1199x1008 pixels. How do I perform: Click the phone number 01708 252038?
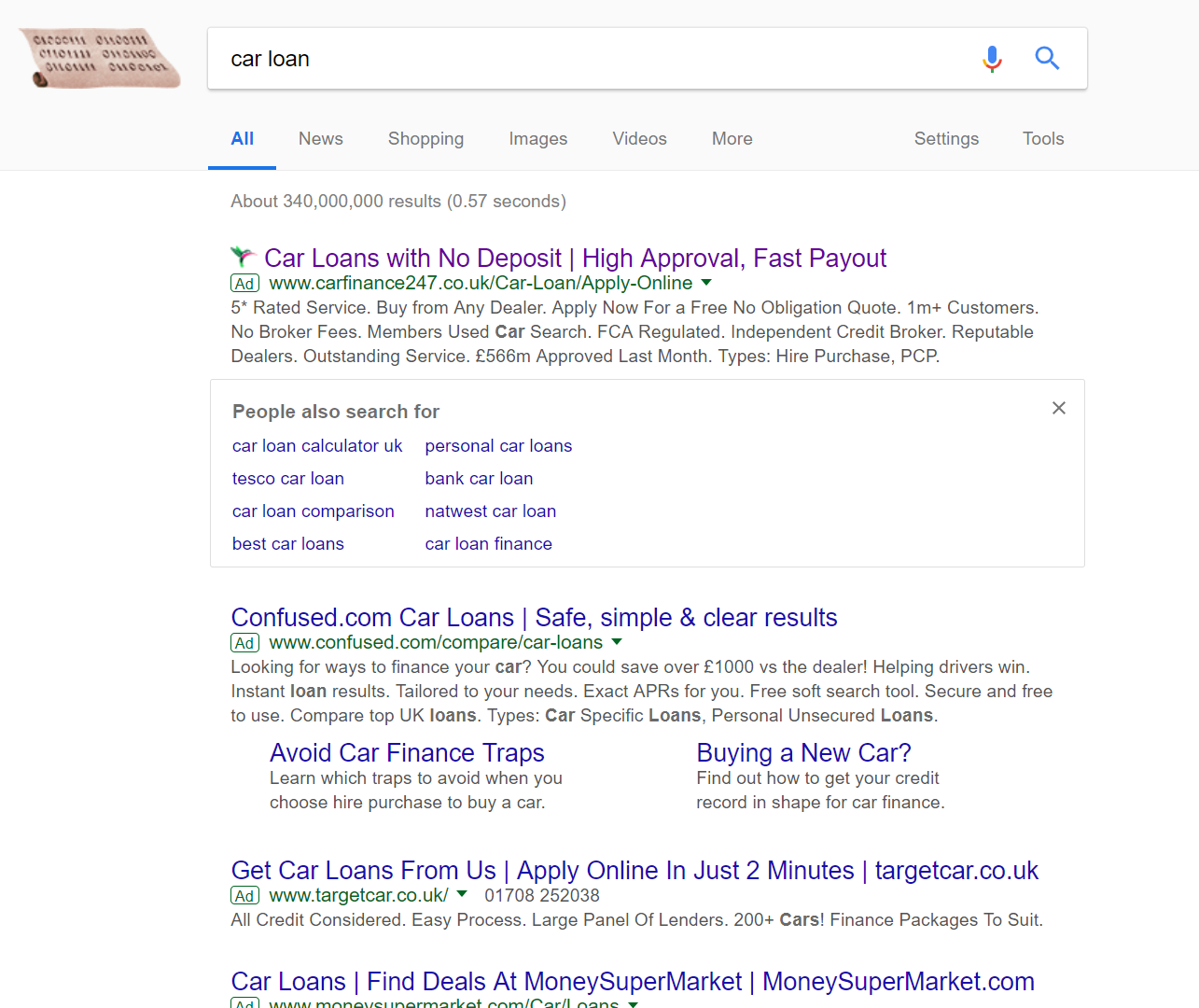coord(542,896)
